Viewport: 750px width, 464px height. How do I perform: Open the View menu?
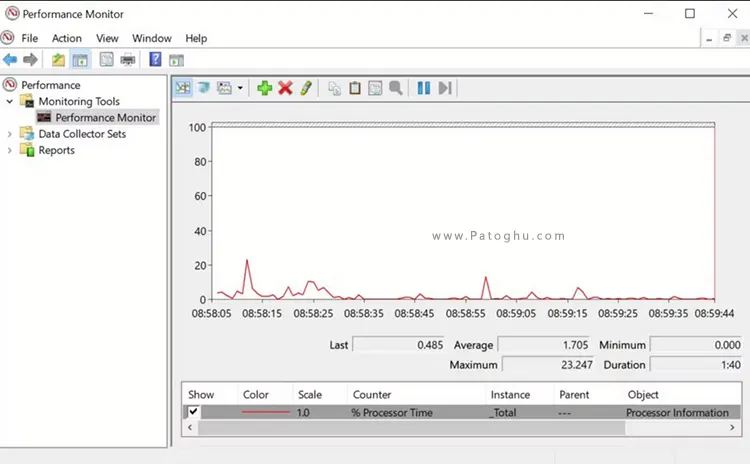pyautogui.click(x=107, y=38)
